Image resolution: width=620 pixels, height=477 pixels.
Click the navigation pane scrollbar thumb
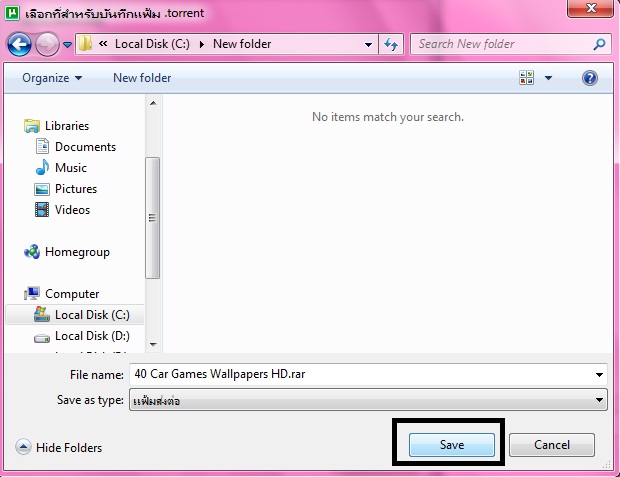coord(153,218)
